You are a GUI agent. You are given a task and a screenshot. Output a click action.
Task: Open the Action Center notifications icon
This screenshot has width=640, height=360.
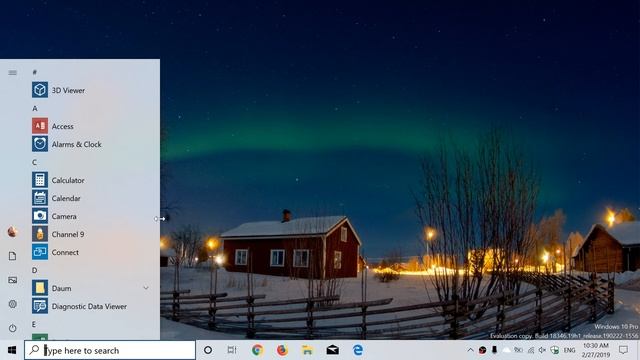[x=623, y=350]
